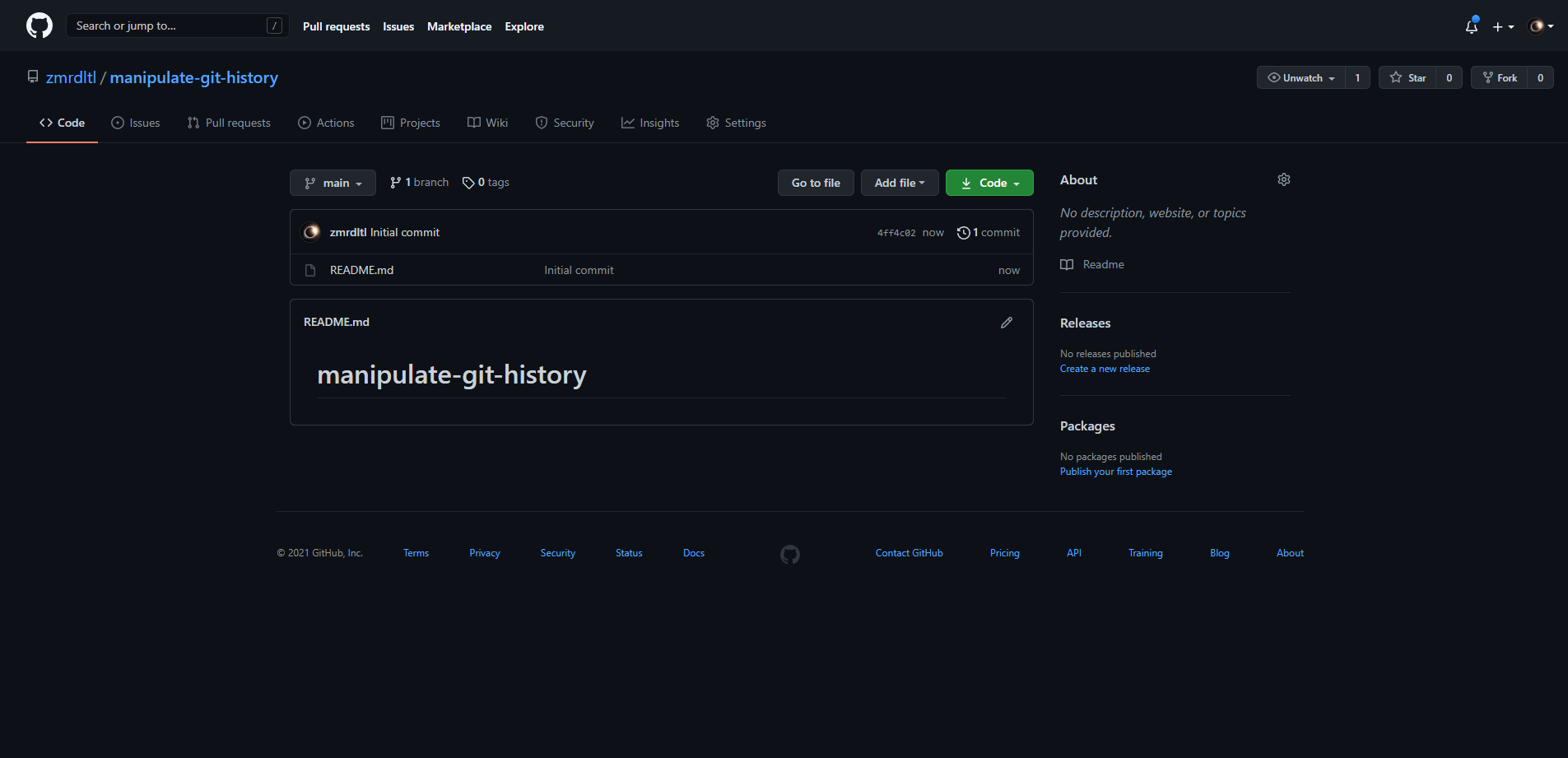The width and height of the screenshot is (1568, 758).
Task: Open the Packages heading link
Action: [1087, 426]
